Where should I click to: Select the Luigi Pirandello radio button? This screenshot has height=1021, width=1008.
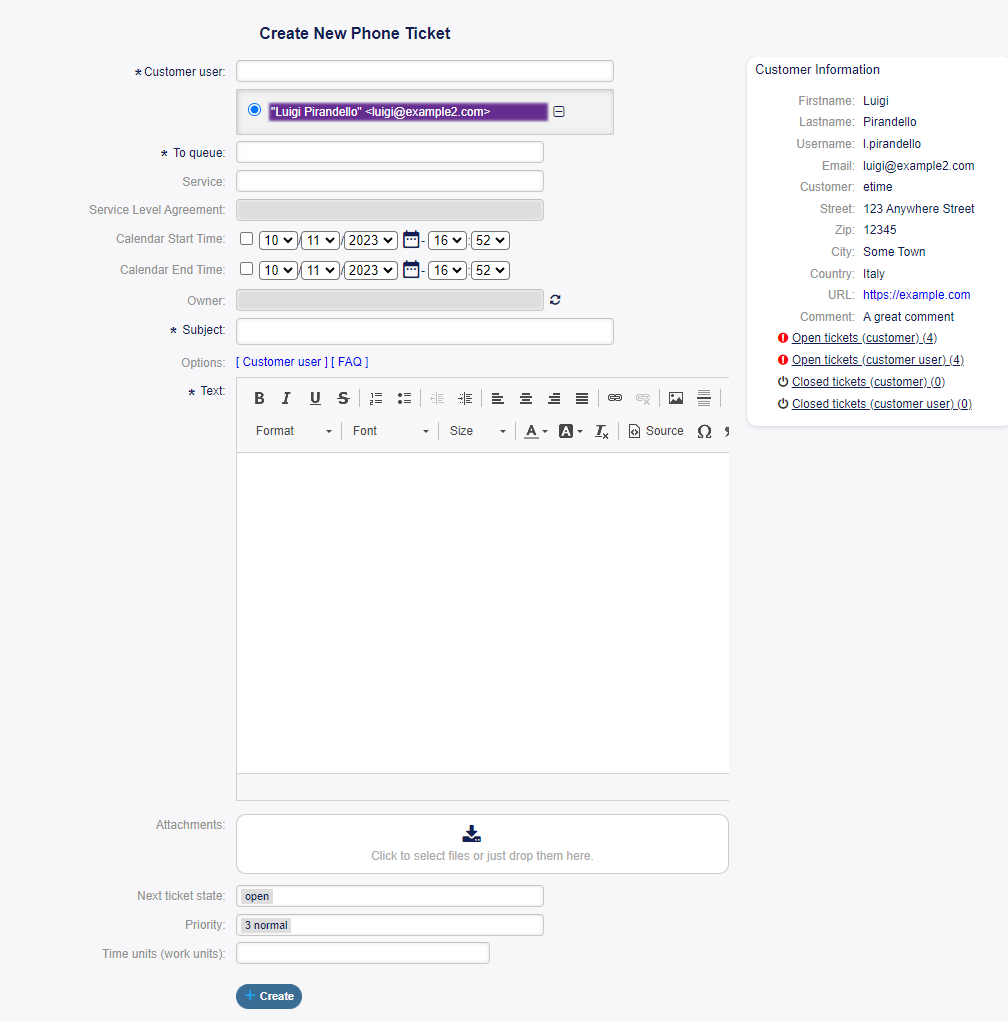click(255, 110)
